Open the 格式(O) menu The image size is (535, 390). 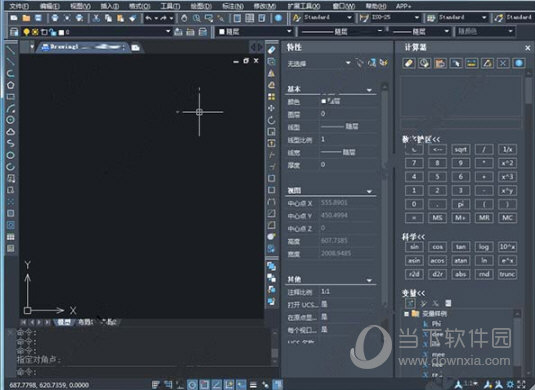(140, 6)
